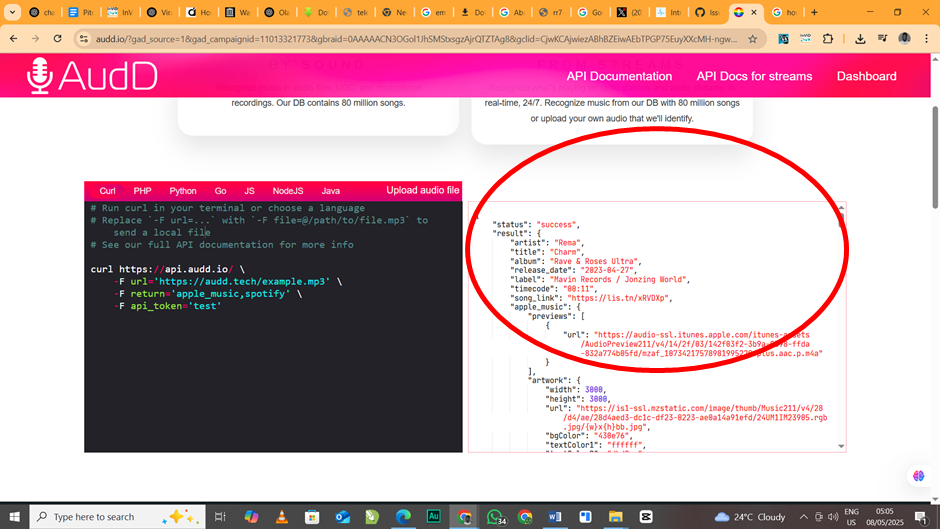Click the browser back arrow
The width and height of the screenshot is (940, 529).
[14, 38]
